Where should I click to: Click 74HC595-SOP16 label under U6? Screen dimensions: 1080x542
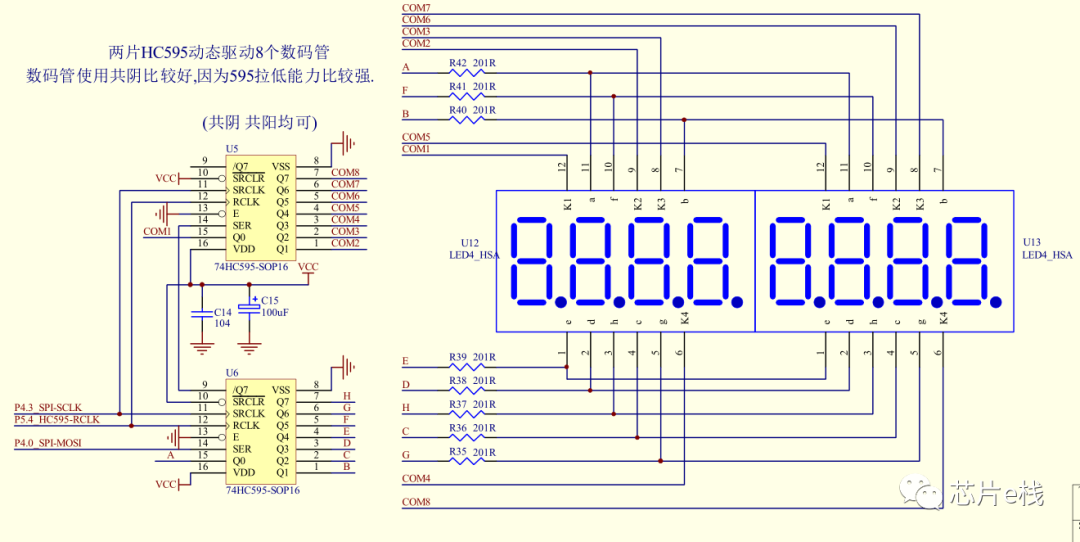(x=262, y=490)
